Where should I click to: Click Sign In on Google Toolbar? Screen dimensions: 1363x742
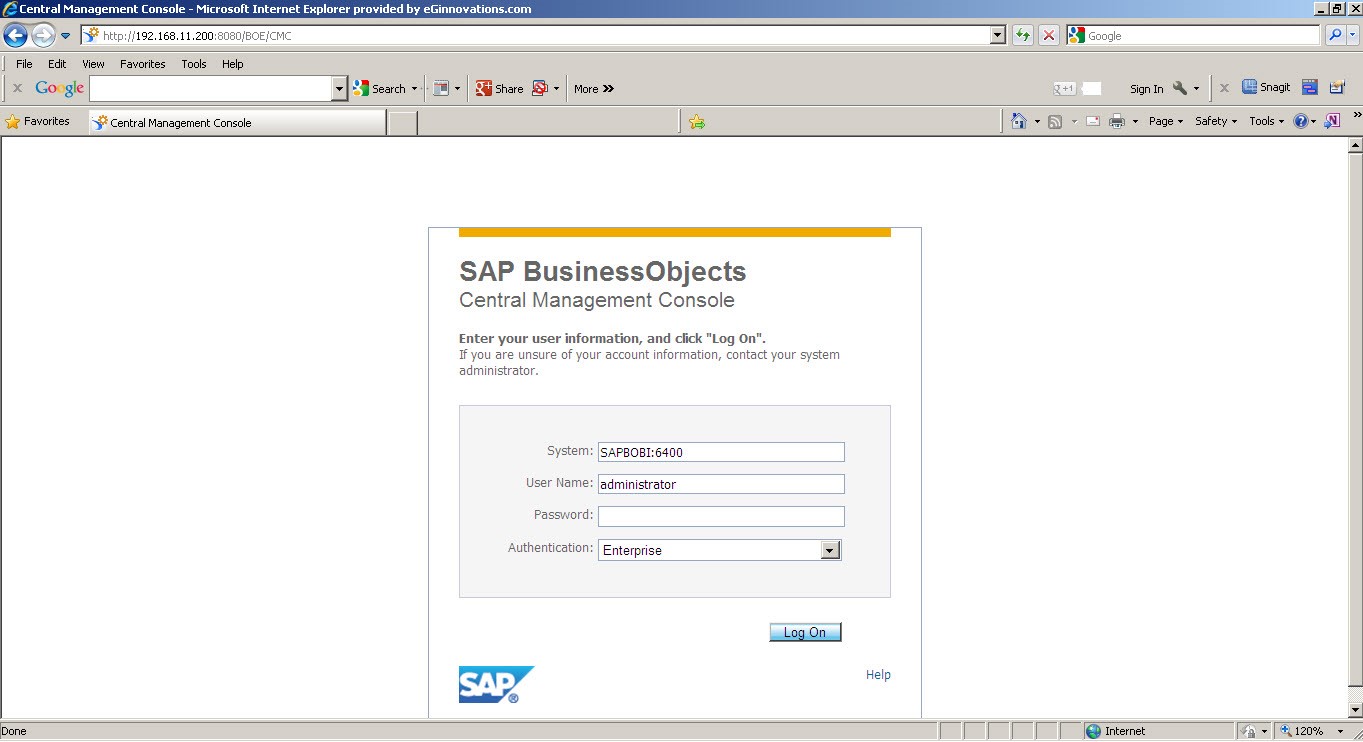[1146, 88]
